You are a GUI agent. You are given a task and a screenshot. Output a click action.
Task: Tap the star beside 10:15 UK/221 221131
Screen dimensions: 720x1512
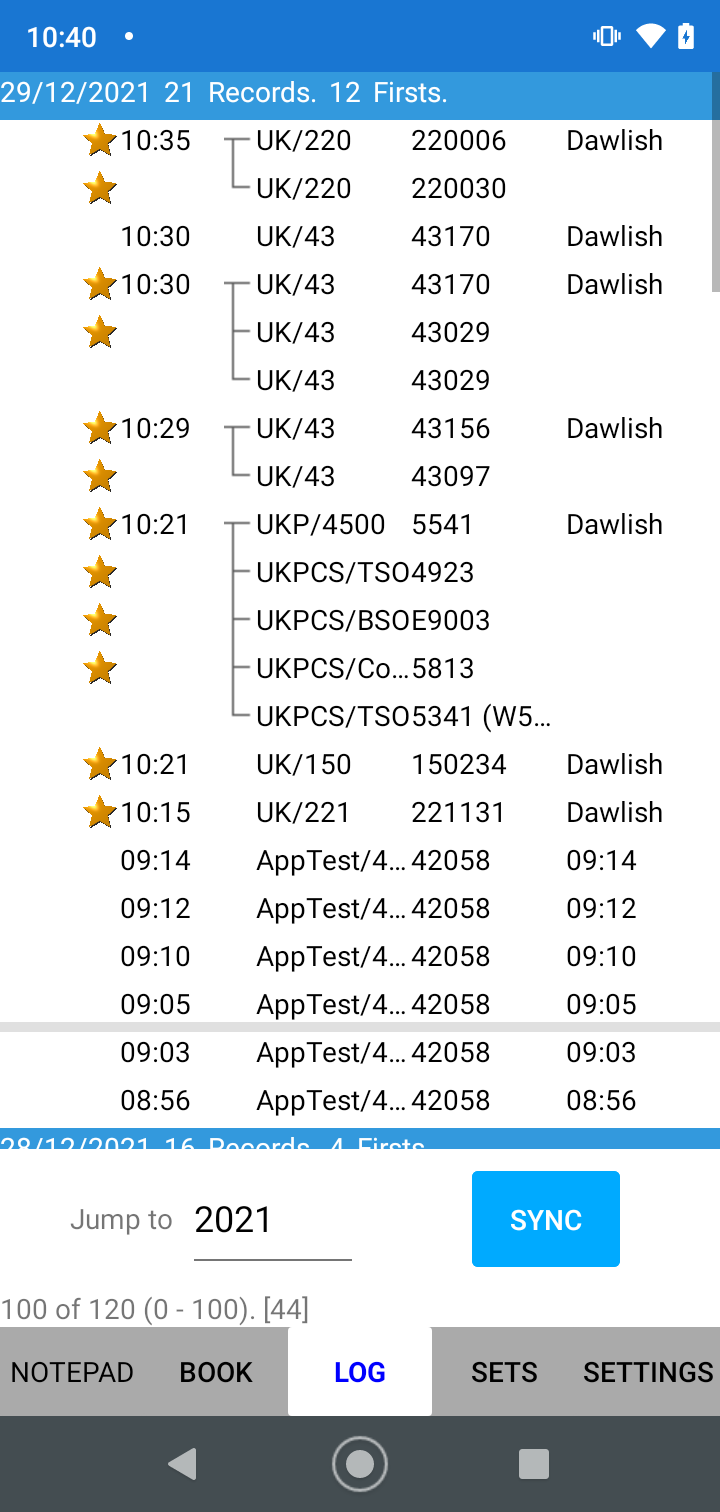coord(100,813)
